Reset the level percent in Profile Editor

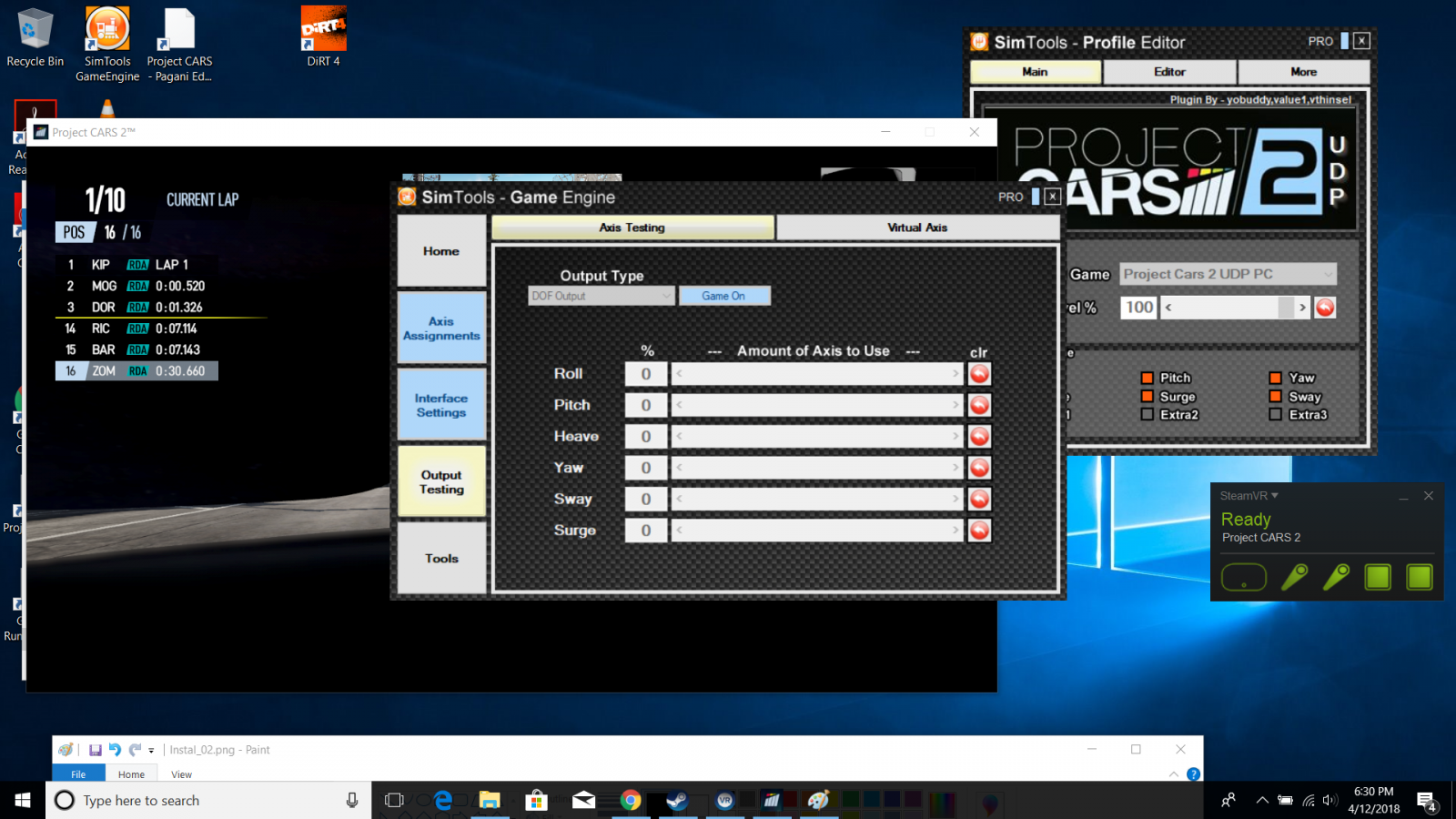(x=1325, y=308)
